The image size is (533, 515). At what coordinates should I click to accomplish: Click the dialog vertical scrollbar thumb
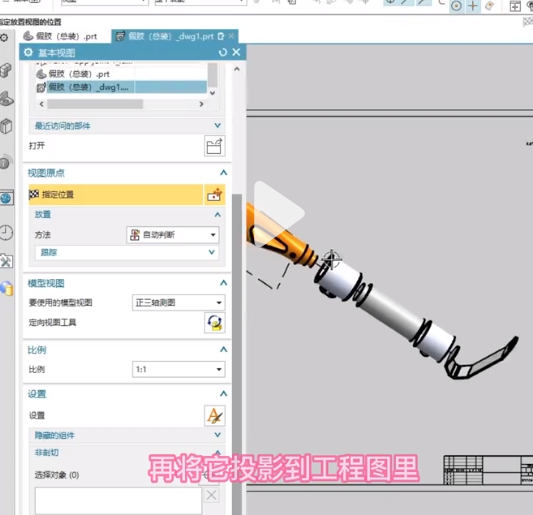pos(237,354)
